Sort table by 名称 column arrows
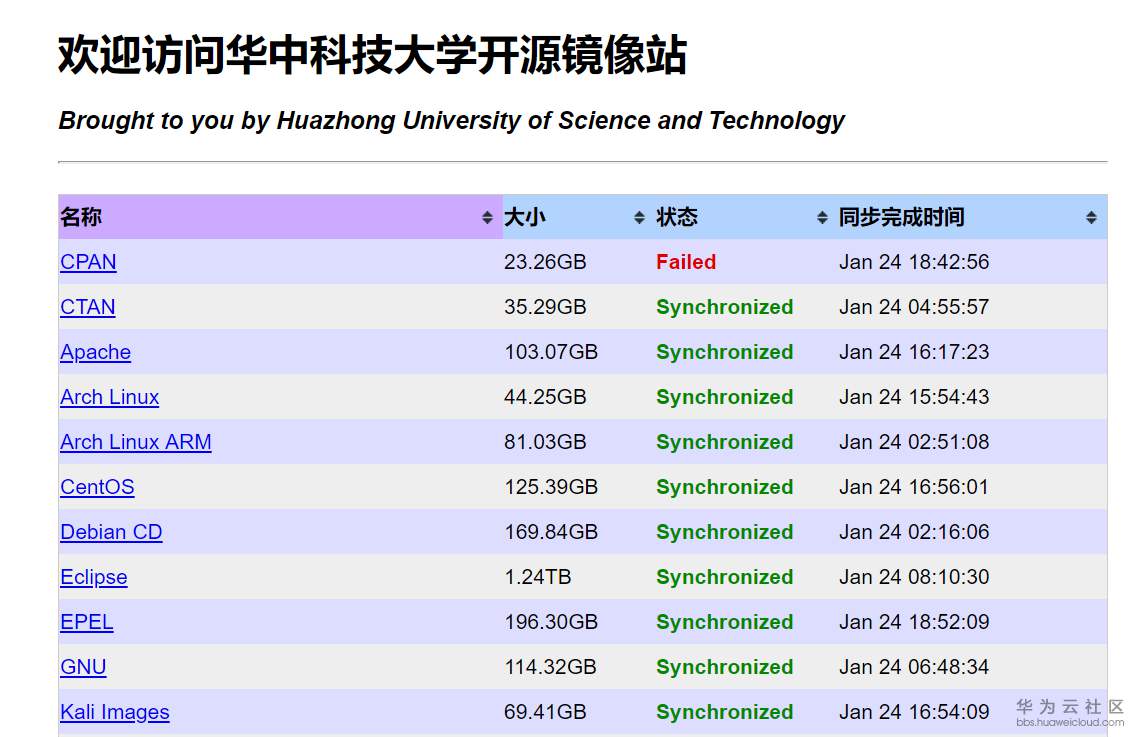 tap(487, 217)
